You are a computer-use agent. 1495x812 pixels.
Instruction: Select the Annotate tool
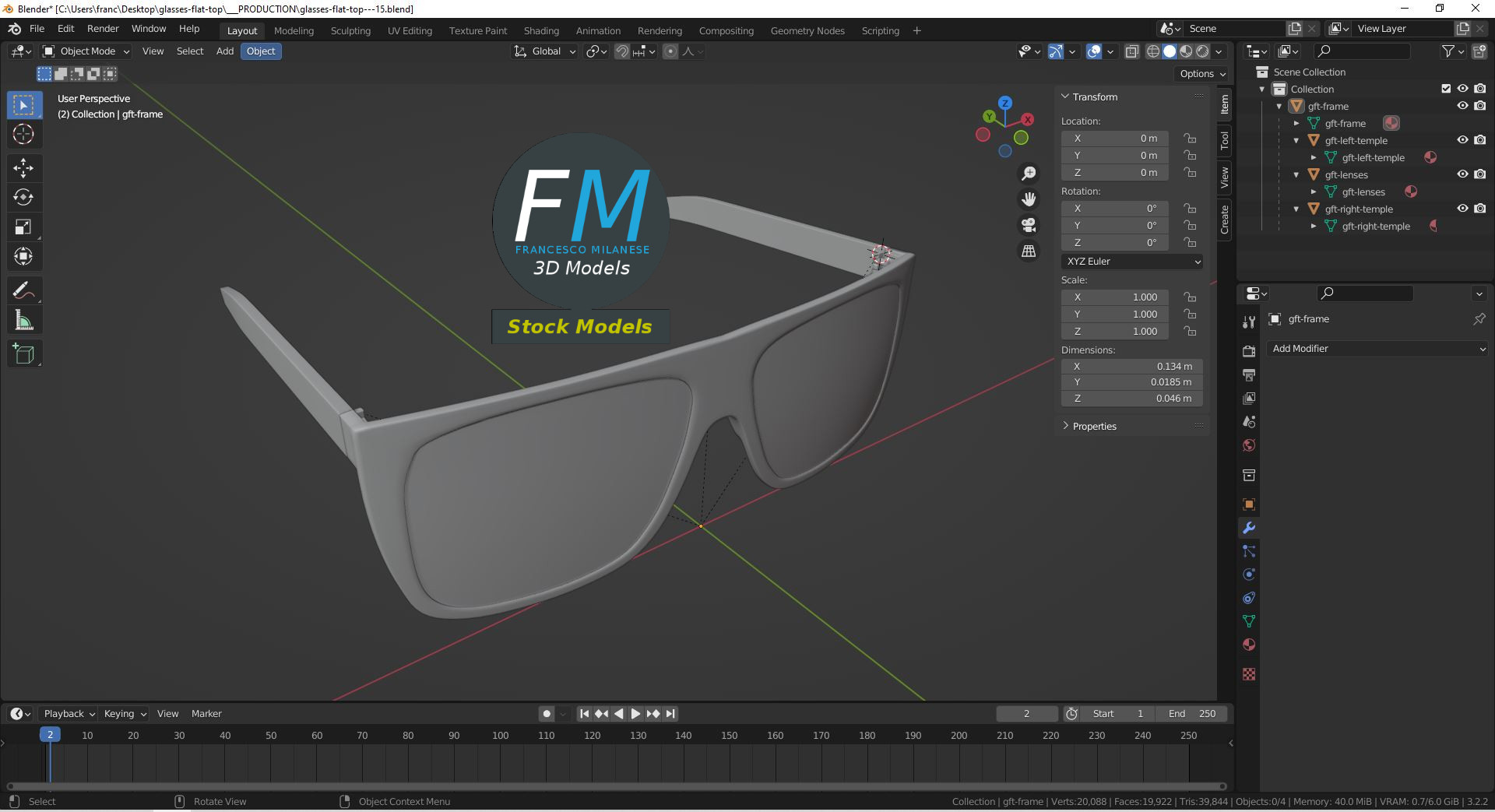[x=23, y=290]
